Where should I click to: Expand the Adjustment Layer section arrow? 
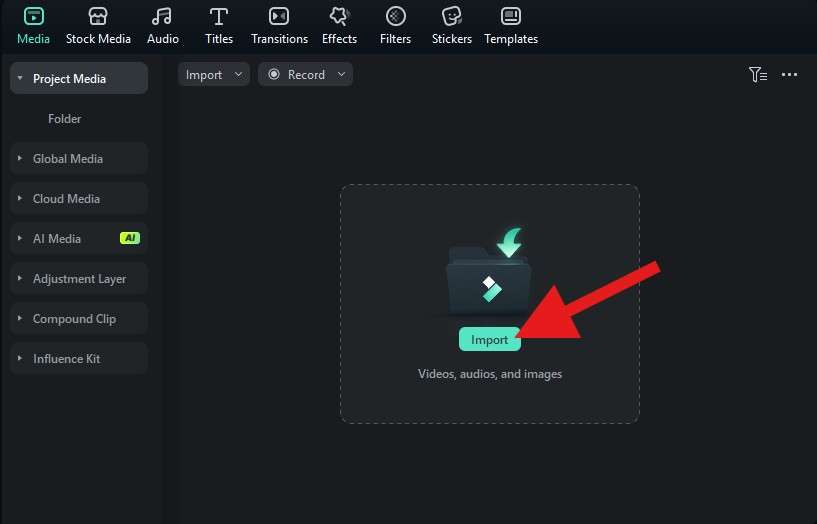pyautogui.click(x=20, y=278)
